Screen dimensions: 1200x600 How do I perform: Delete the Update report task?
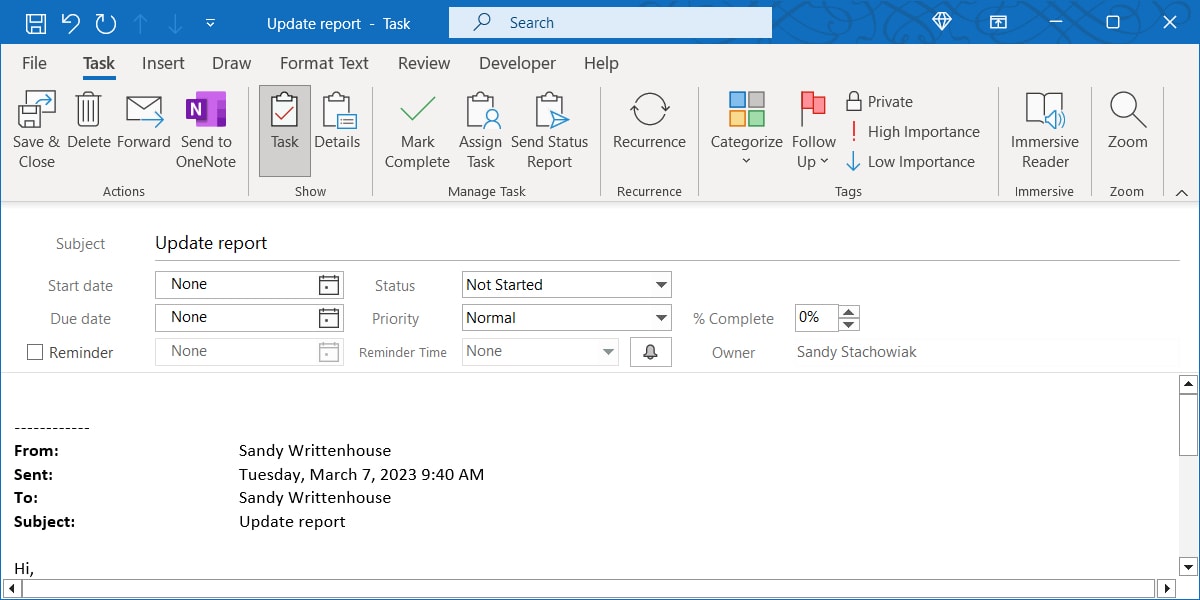(x=89, y=128)
